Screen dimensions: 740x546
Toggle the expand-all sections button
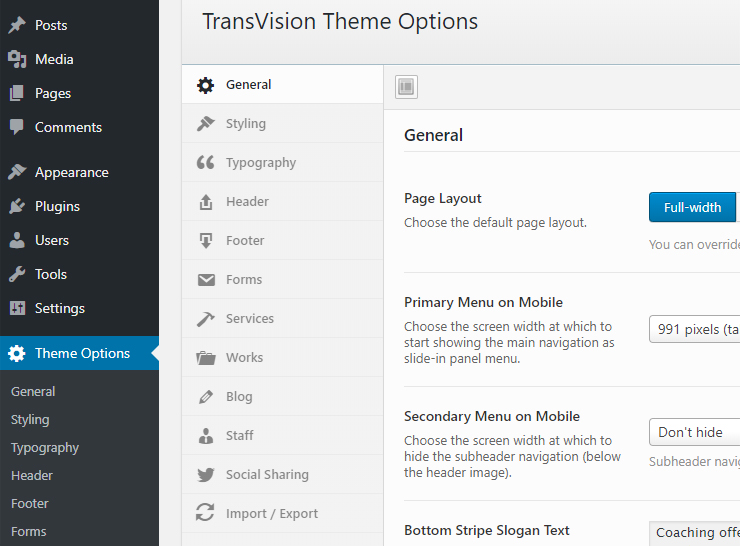pos(406,87)
